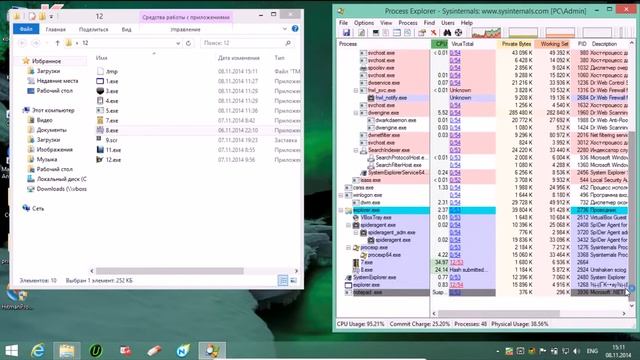The image size is (640, 360).
Task: Open the 12/53 VirusTotal result for 7.exe
Action: 456,262
